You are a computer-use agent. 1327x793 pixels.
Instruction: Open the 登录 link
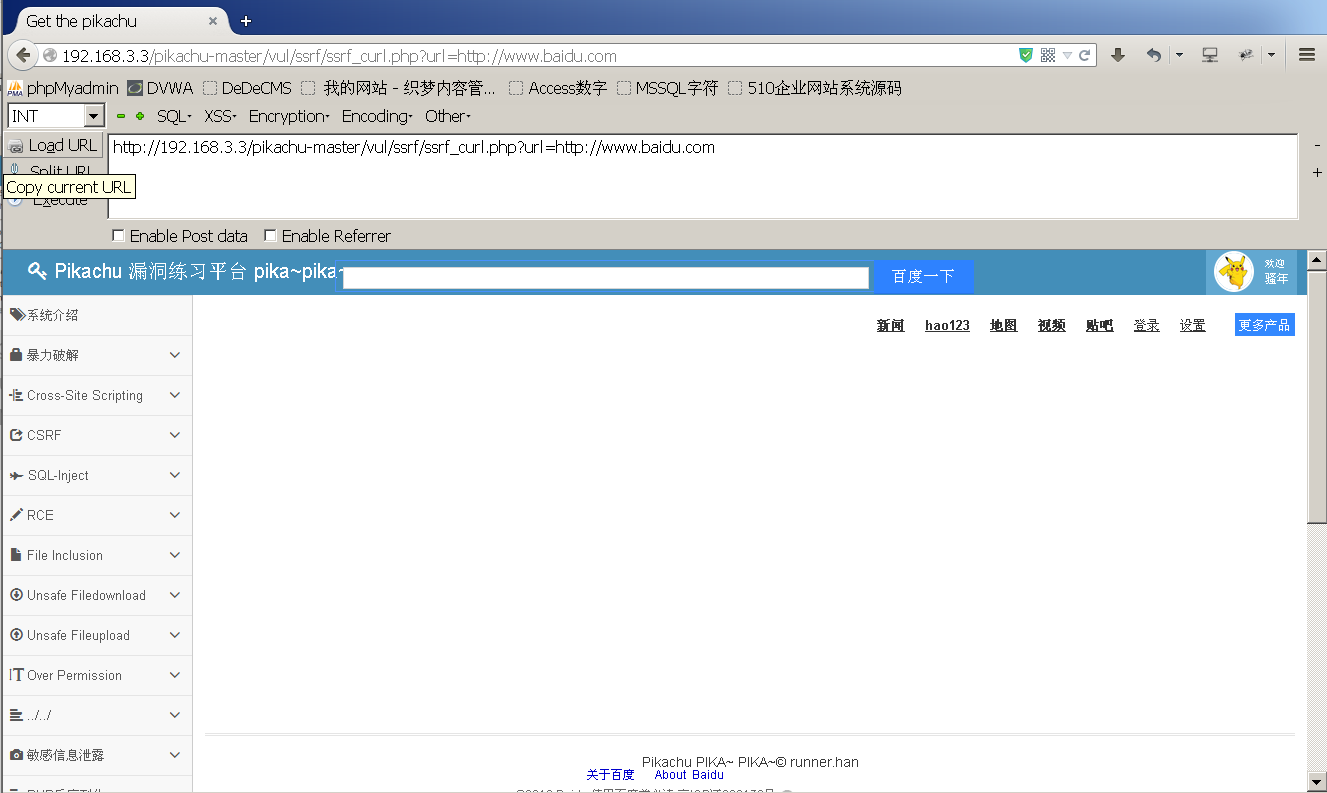(1146, 325)
